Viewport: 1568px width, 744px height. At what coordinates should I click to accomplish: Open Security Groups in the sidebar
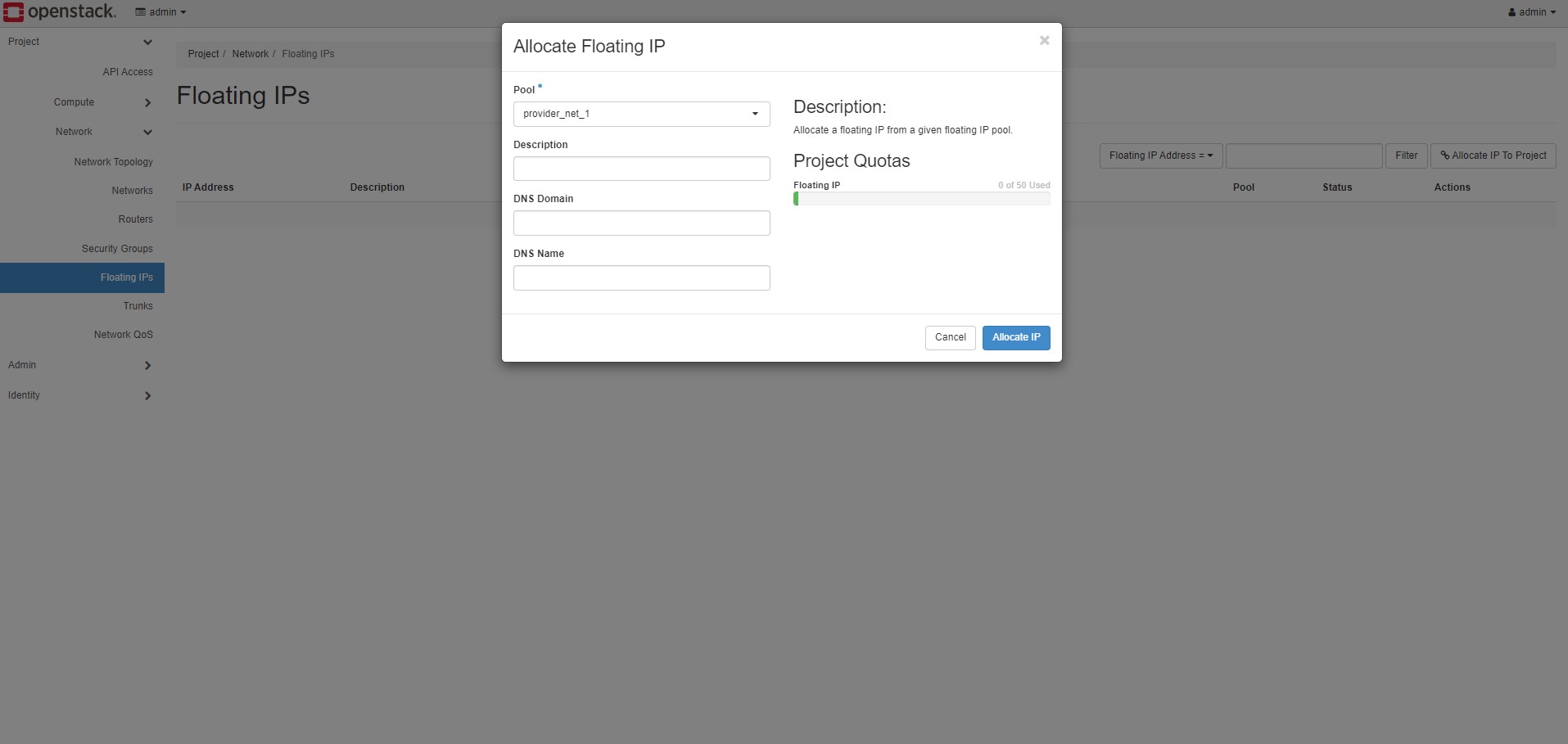pyautogui.click(x=117, y=249)
